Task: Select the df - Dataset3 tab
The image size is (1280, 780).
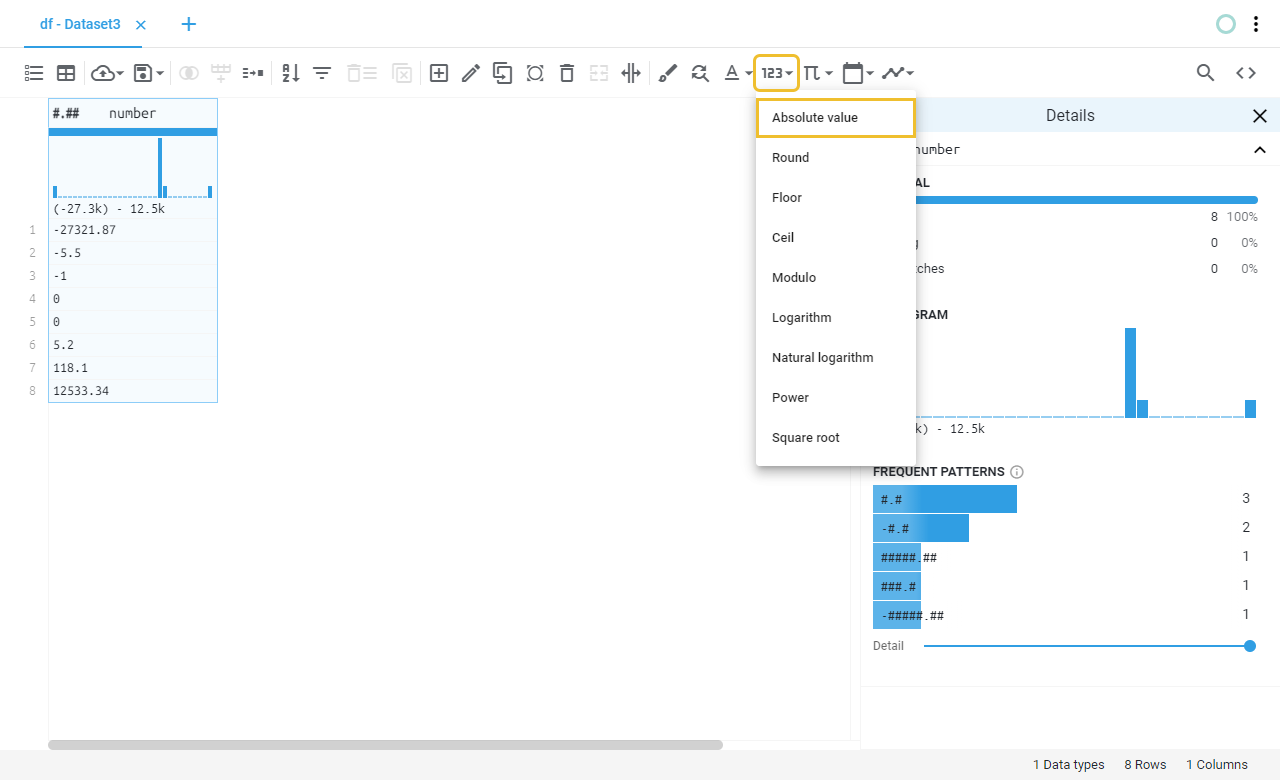Action: click(80, 24)
